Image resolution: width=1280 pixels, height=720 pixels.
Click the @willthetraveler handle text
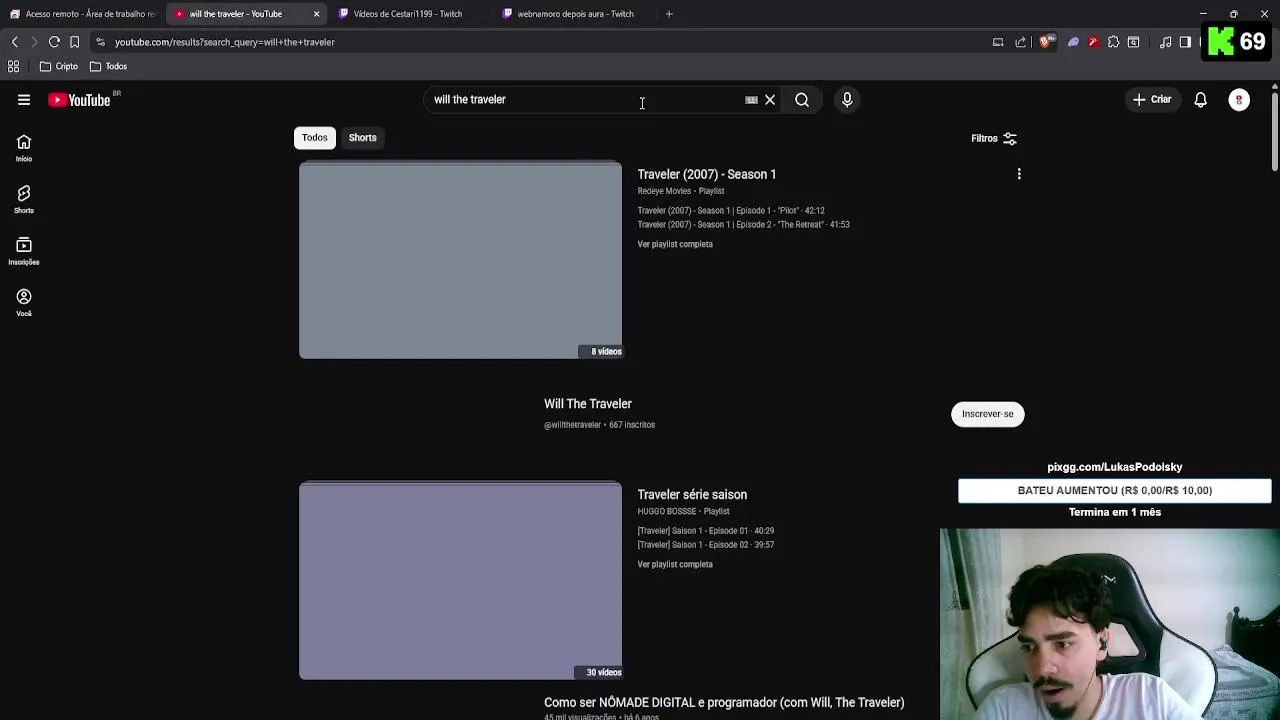point(572,425)
